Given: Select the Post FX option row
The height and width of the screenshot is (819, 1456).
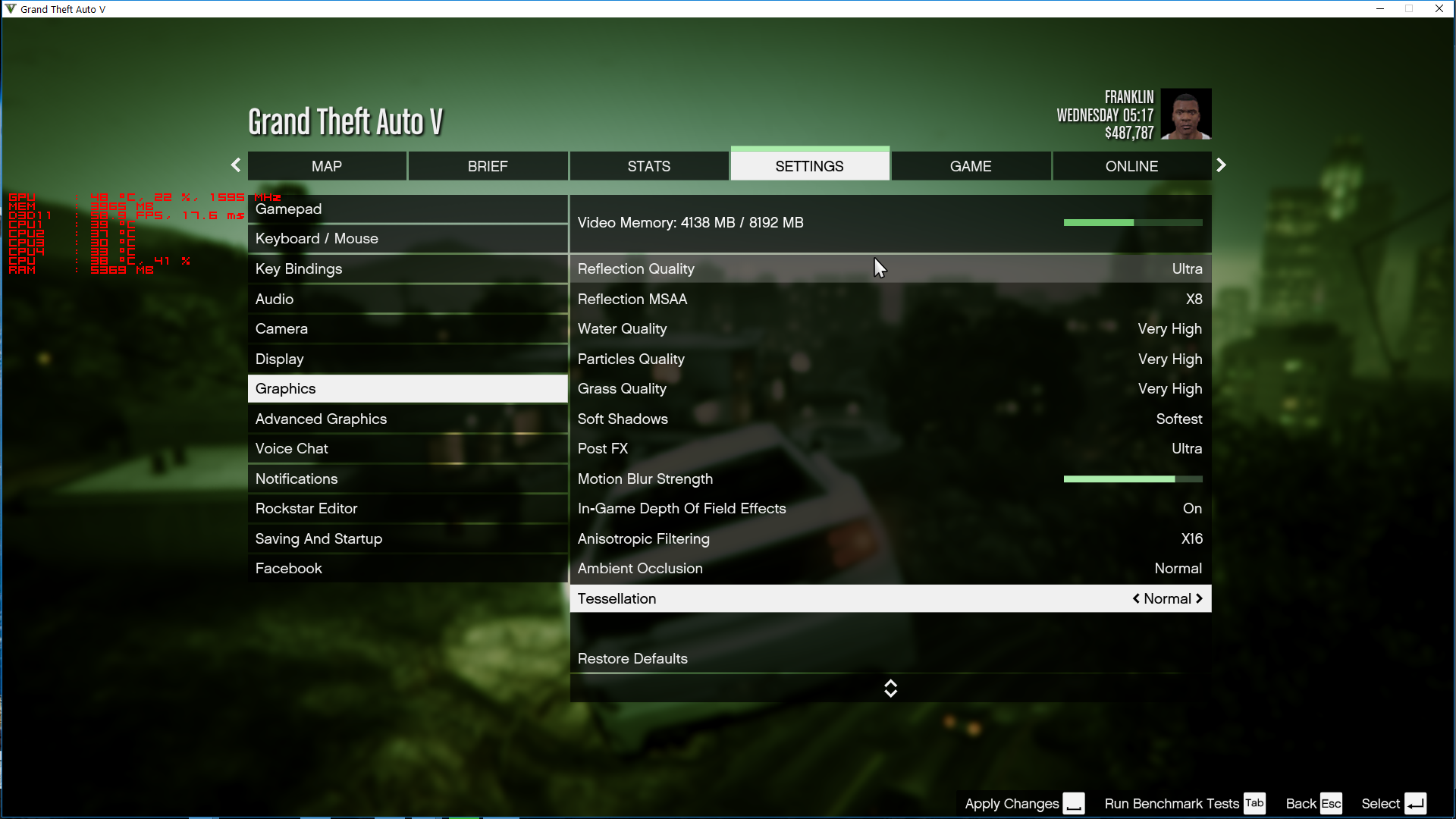Looking at the screenshot, I should tap(890, 448).
